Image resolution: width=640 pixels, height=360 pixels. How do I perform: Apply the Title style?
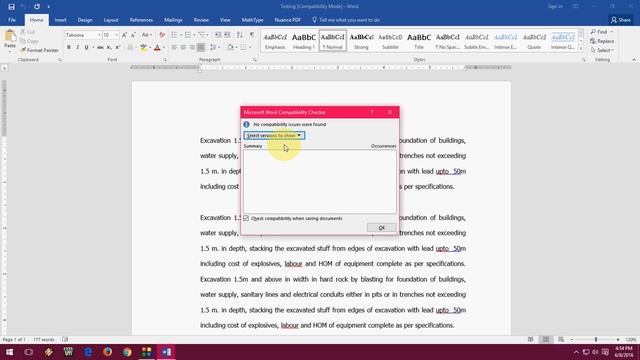[x=419, y=40]
